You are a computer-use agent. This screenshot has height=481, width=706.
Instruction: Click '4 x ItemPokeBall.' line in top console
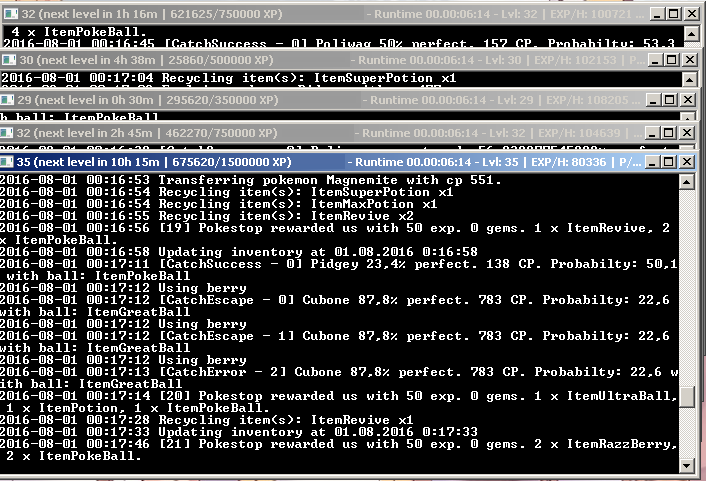(79, 32)
